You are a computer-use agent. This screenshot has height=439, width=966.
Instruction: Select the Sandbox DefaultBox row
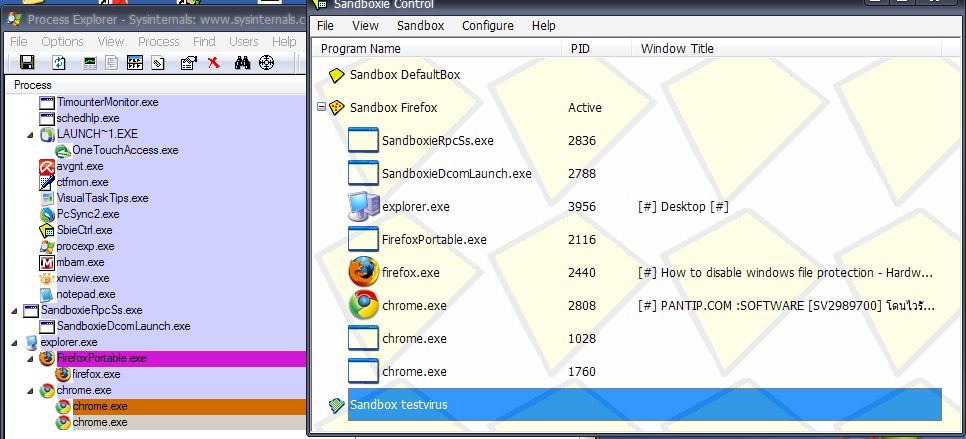pyautogui.click(x=405, y=75)
